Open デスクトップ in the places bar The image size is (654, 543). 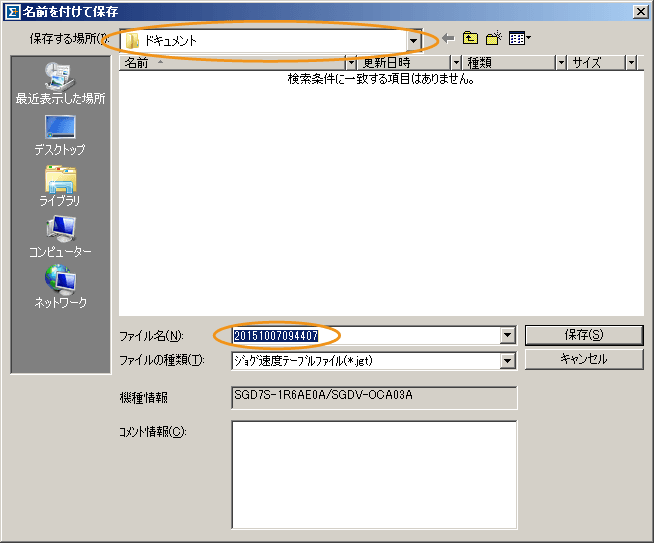pos(60,135)
